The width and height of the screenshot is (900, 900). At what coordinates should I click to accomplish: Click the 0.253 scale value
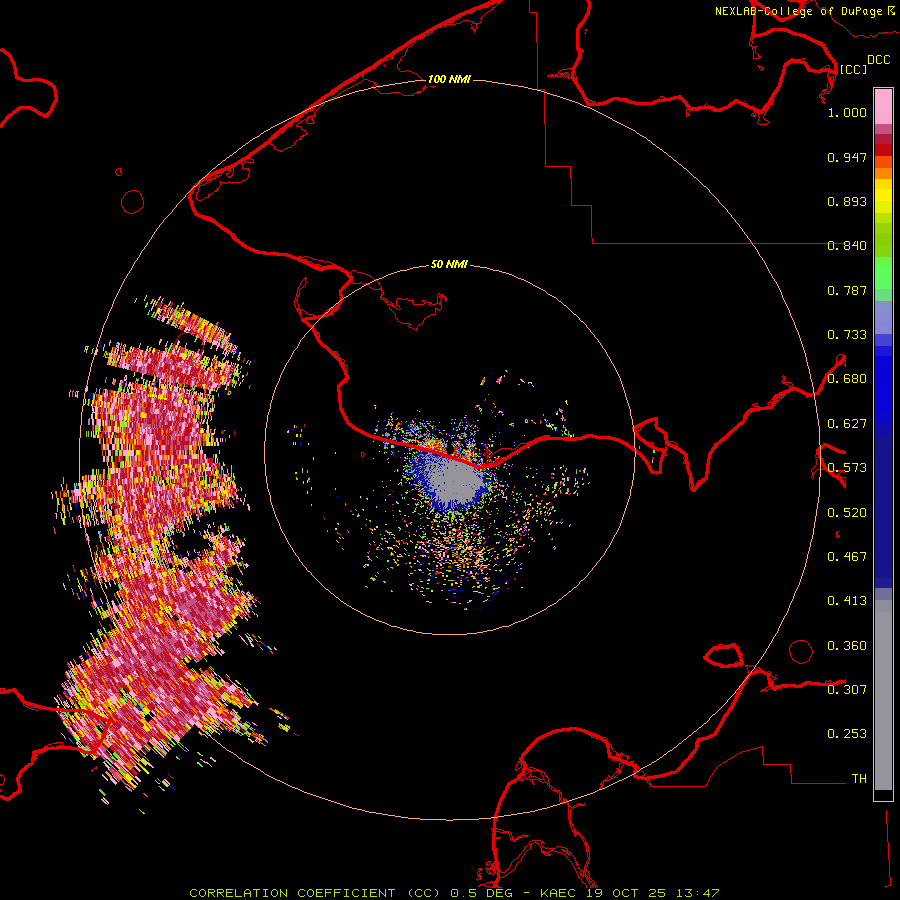[x=847, y=734]
